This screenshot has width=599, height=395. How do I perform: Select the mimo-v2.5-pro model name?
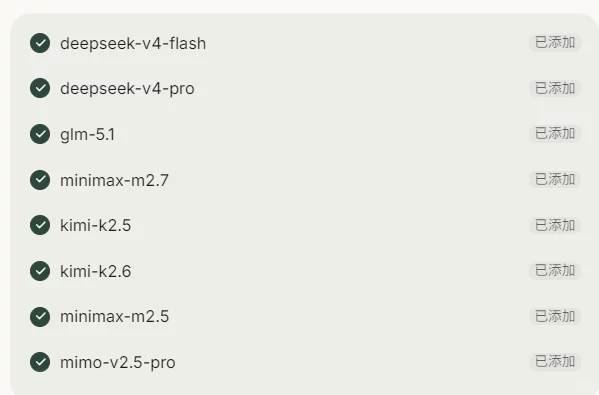point(118,363)
